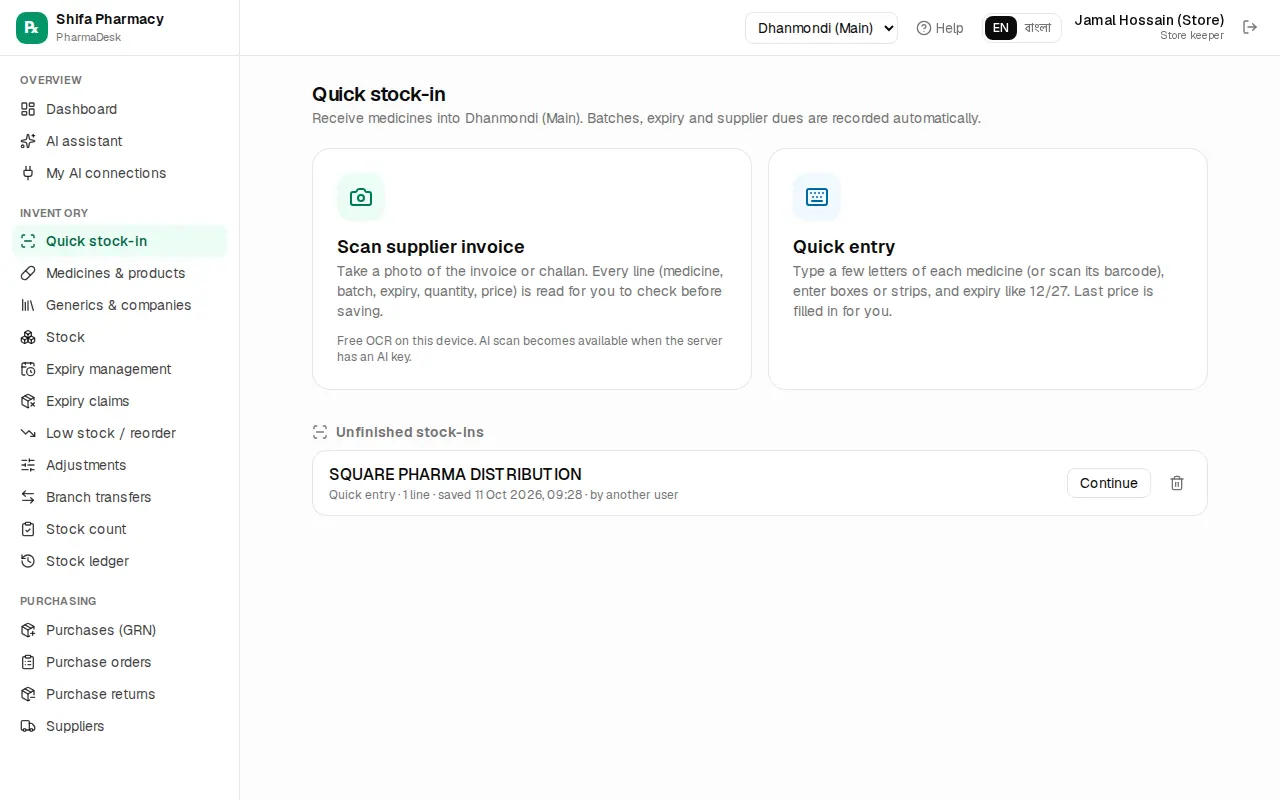Click the plug icon for My AI connections
The height and width of the screenshot is (800, 1280).
(28, 173)
